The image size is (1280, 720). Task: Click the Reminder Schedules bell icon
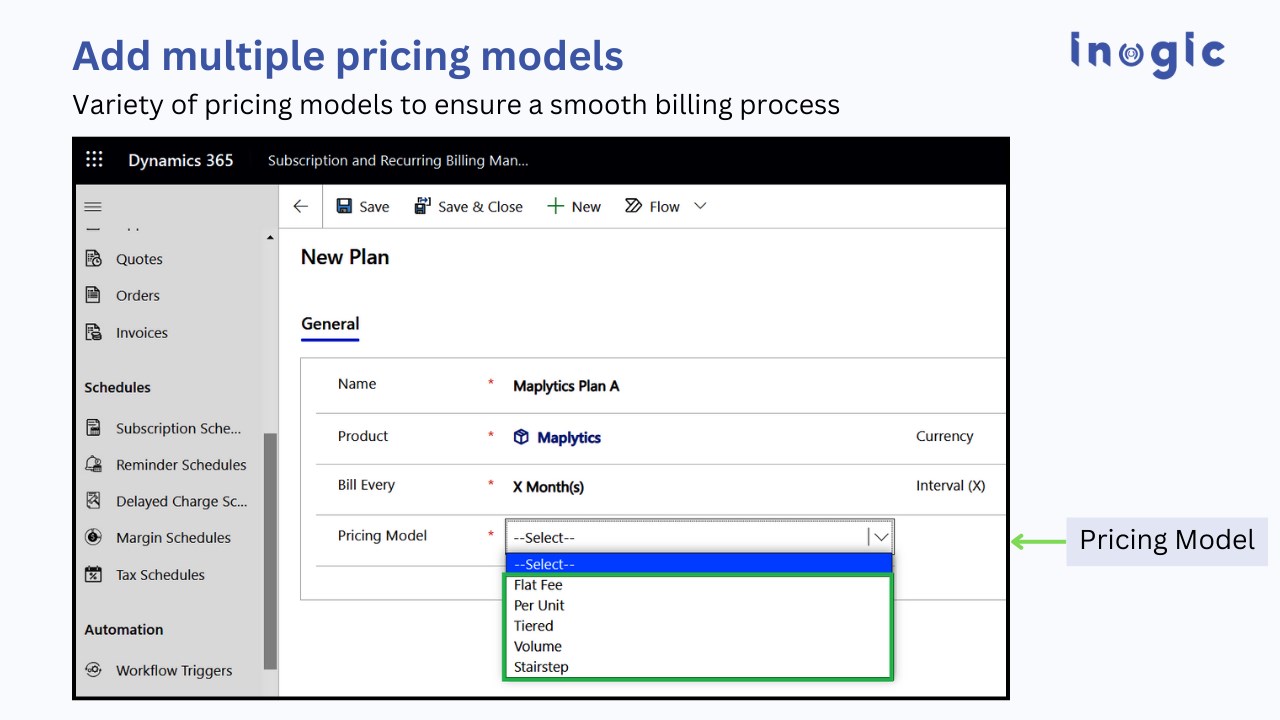click(x=93, y=464)
